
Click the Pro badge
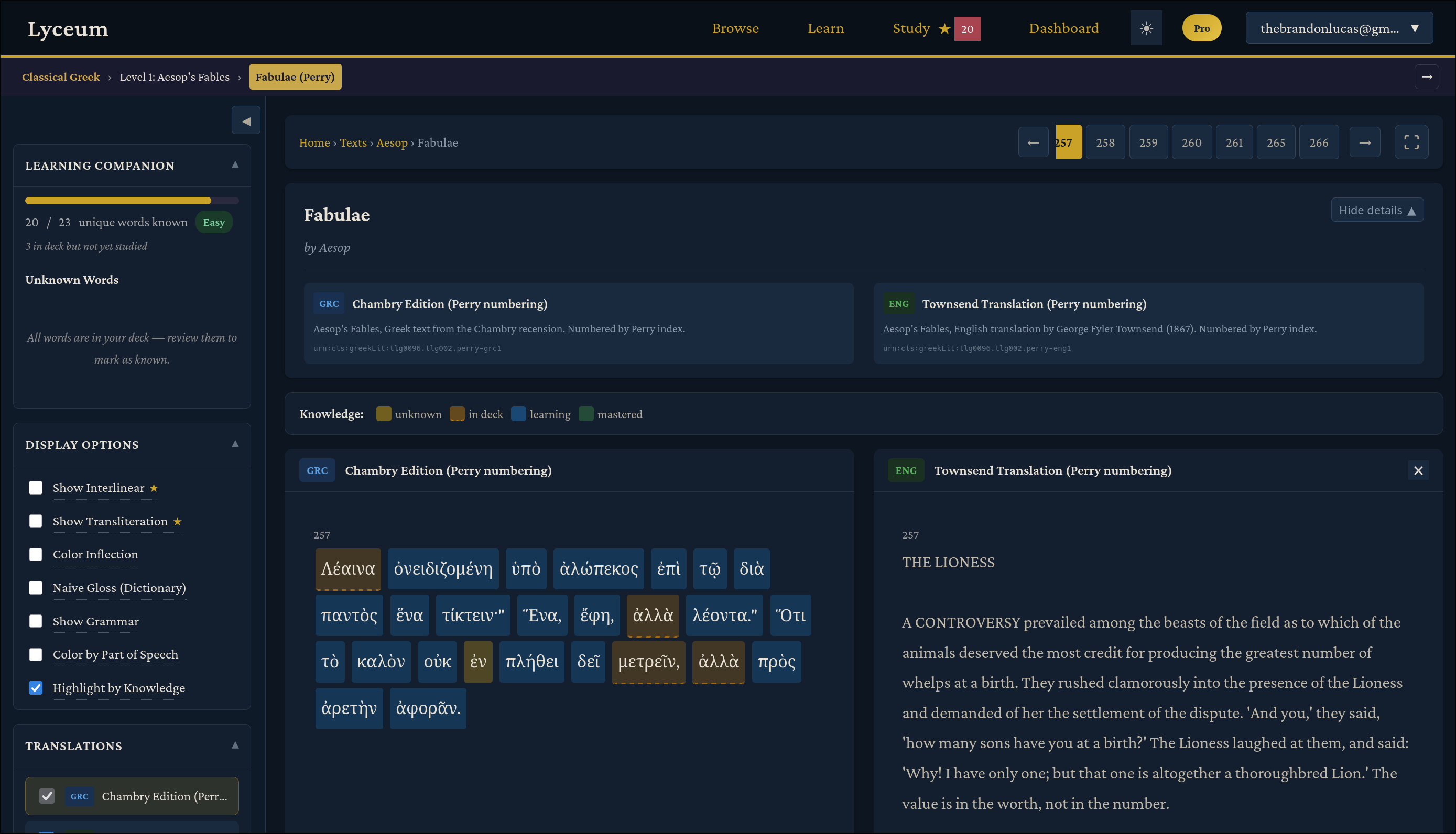1202,28
